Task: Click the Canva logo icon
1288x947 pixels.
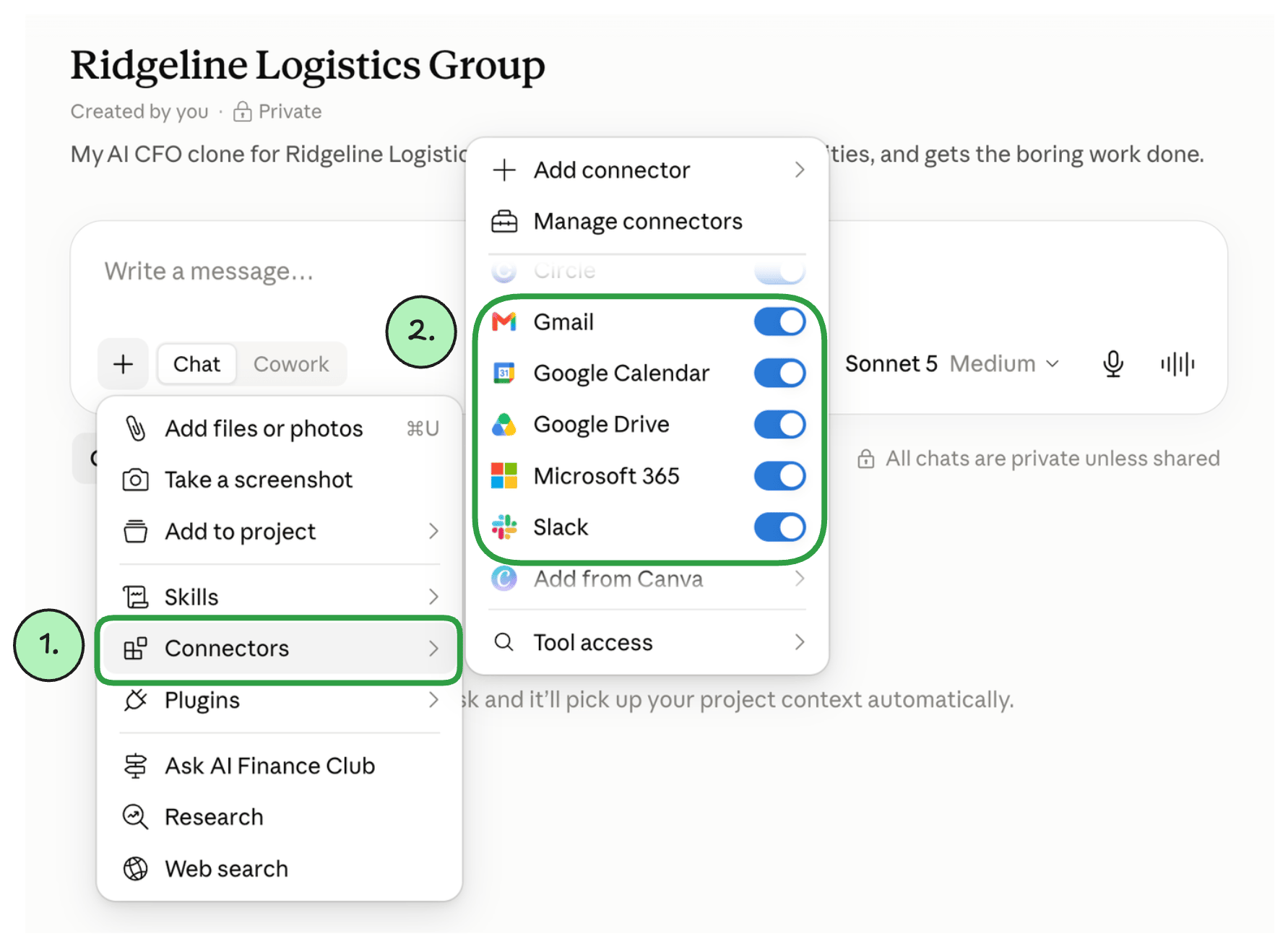Action: (503, 579)
